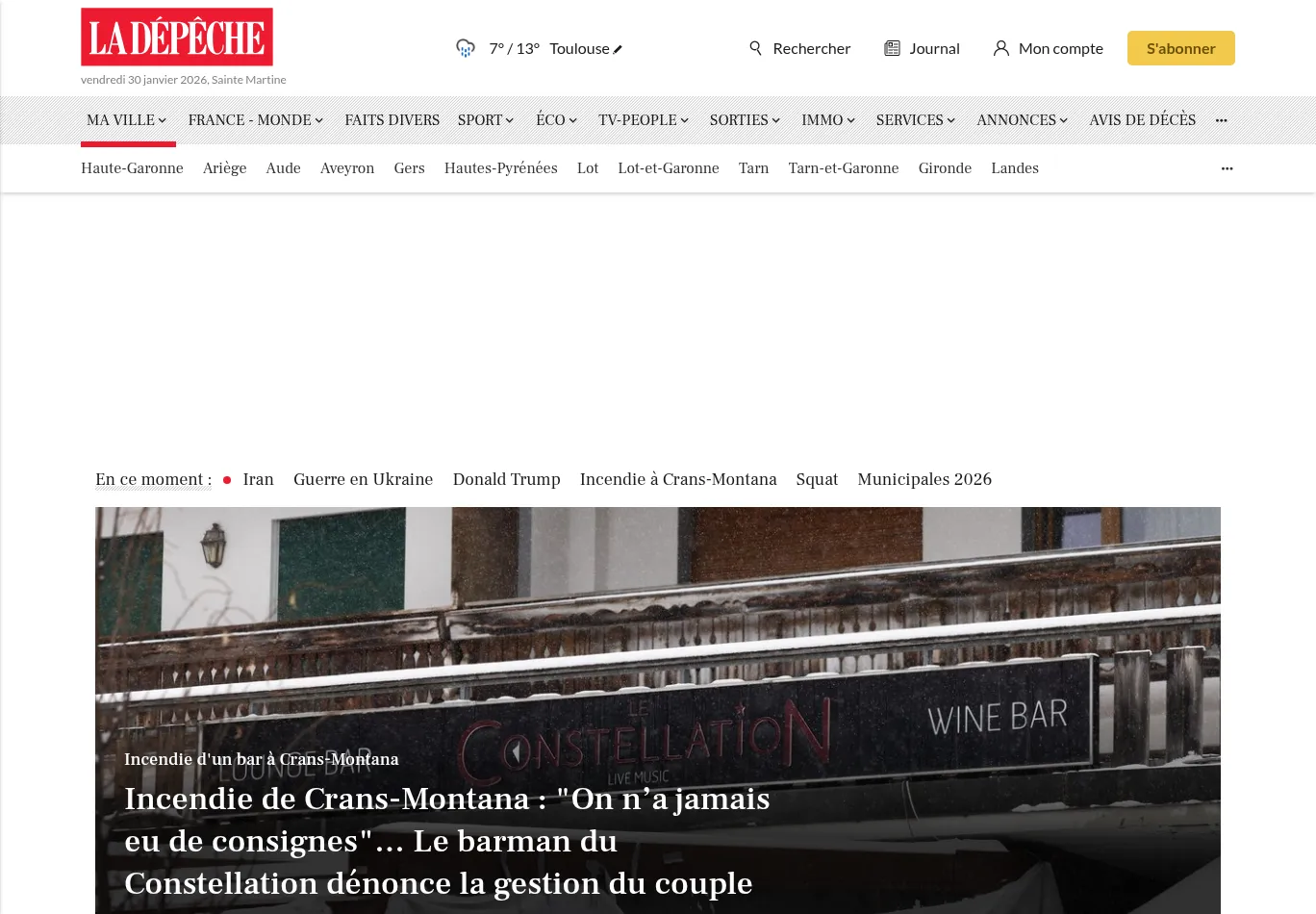Click the pencil icon next to Toulouse

(618, 49)
